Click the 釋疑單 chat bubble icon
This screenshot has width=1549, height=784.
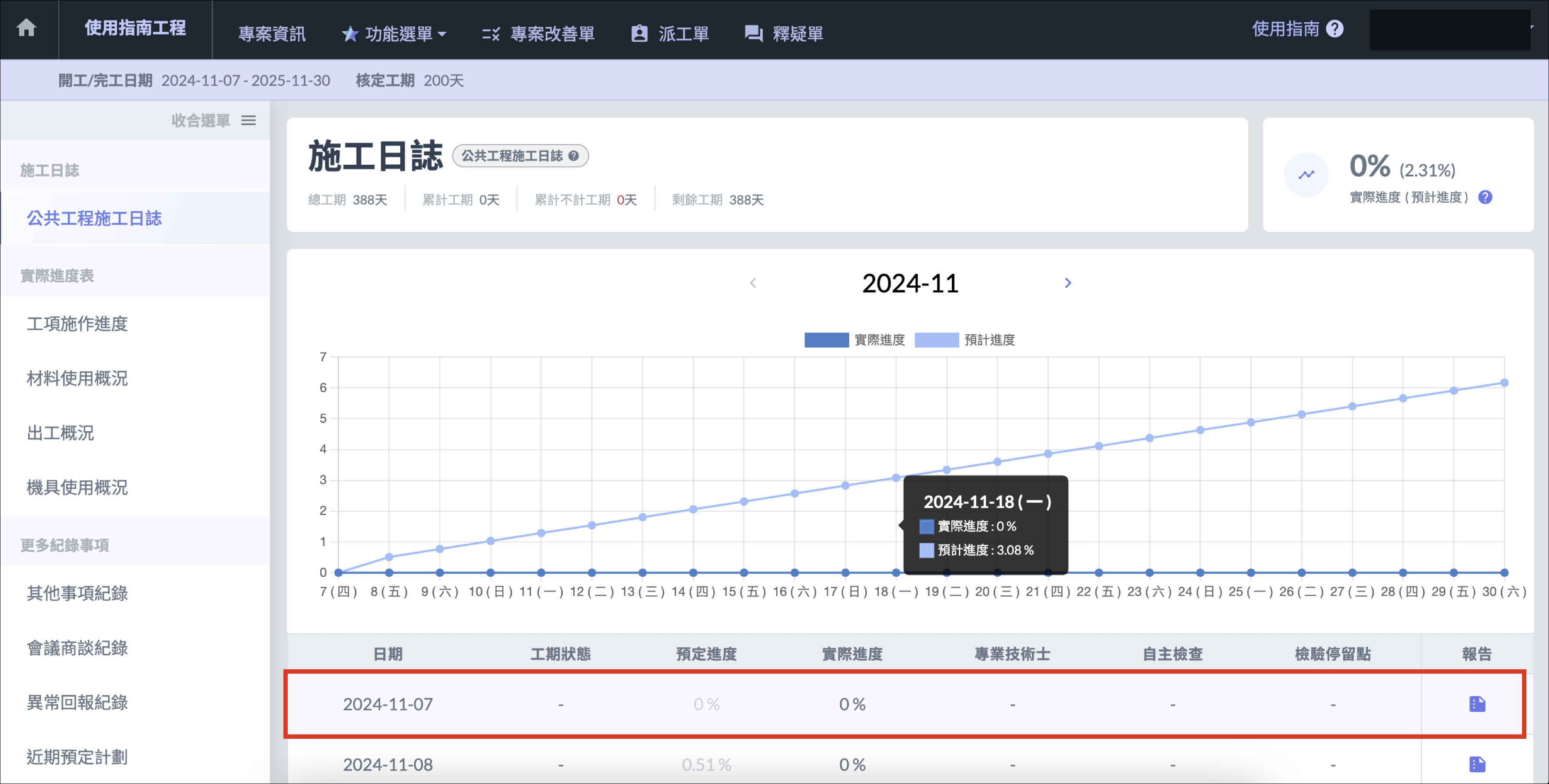coord(753,33)
